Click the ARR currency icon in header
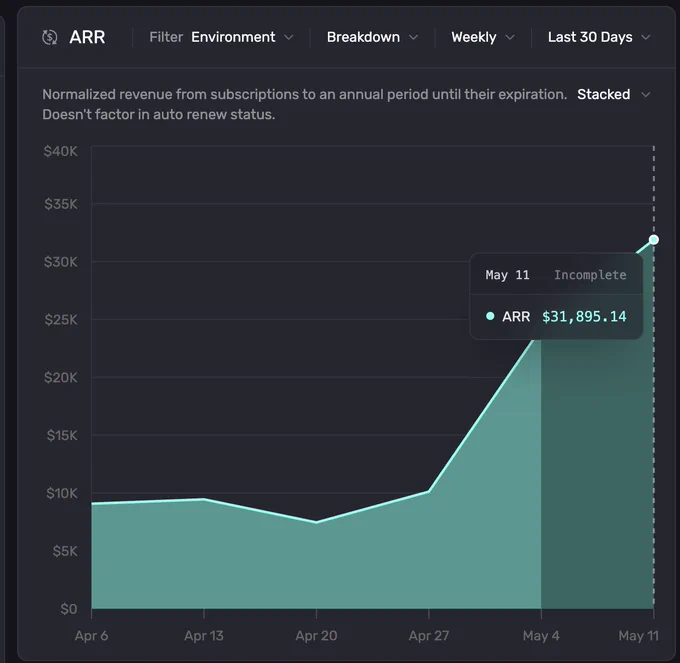Viewport: 680px width, 663px height. [49, 37]
